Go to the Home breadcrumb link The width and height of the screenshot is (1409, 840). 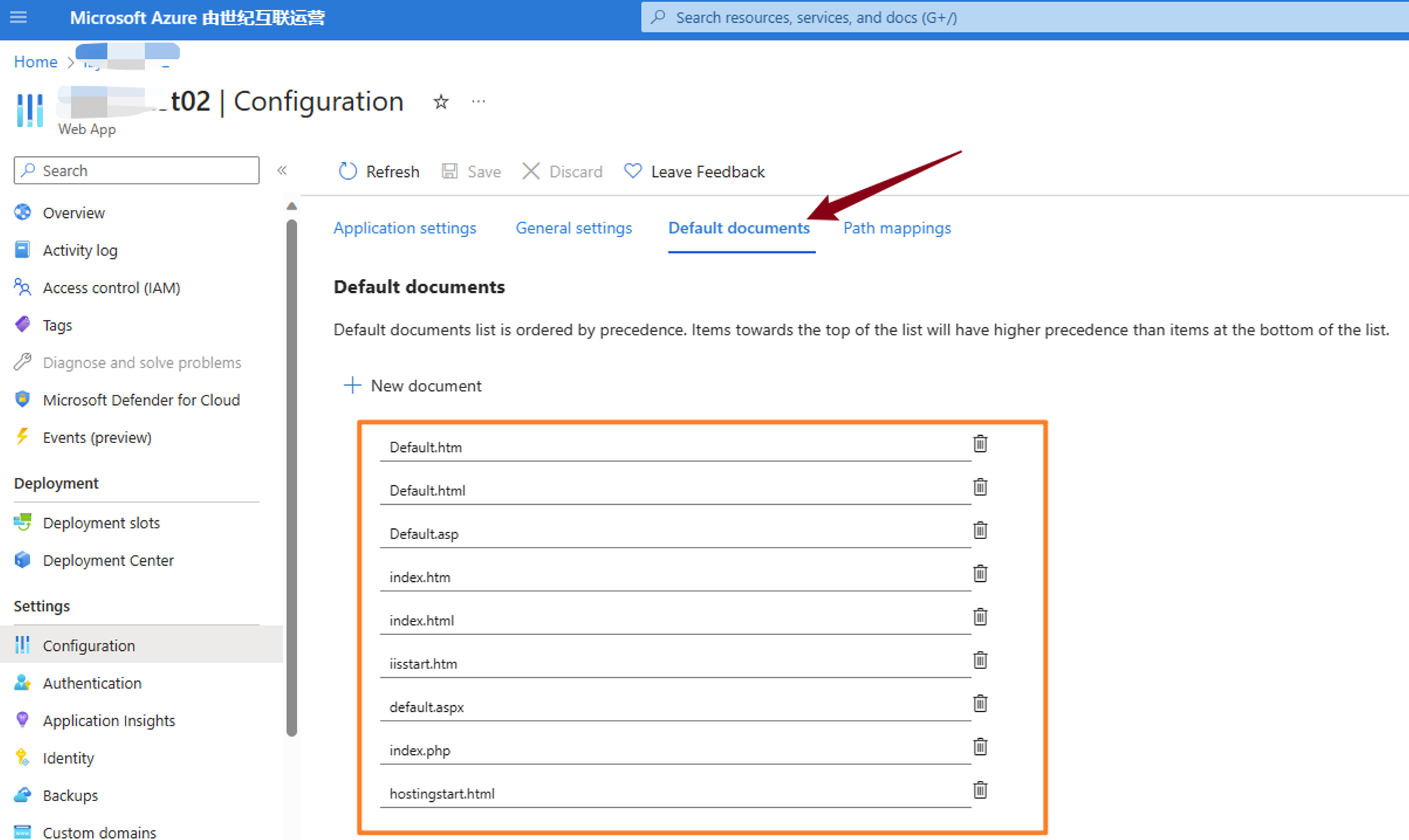pos(36,62)
